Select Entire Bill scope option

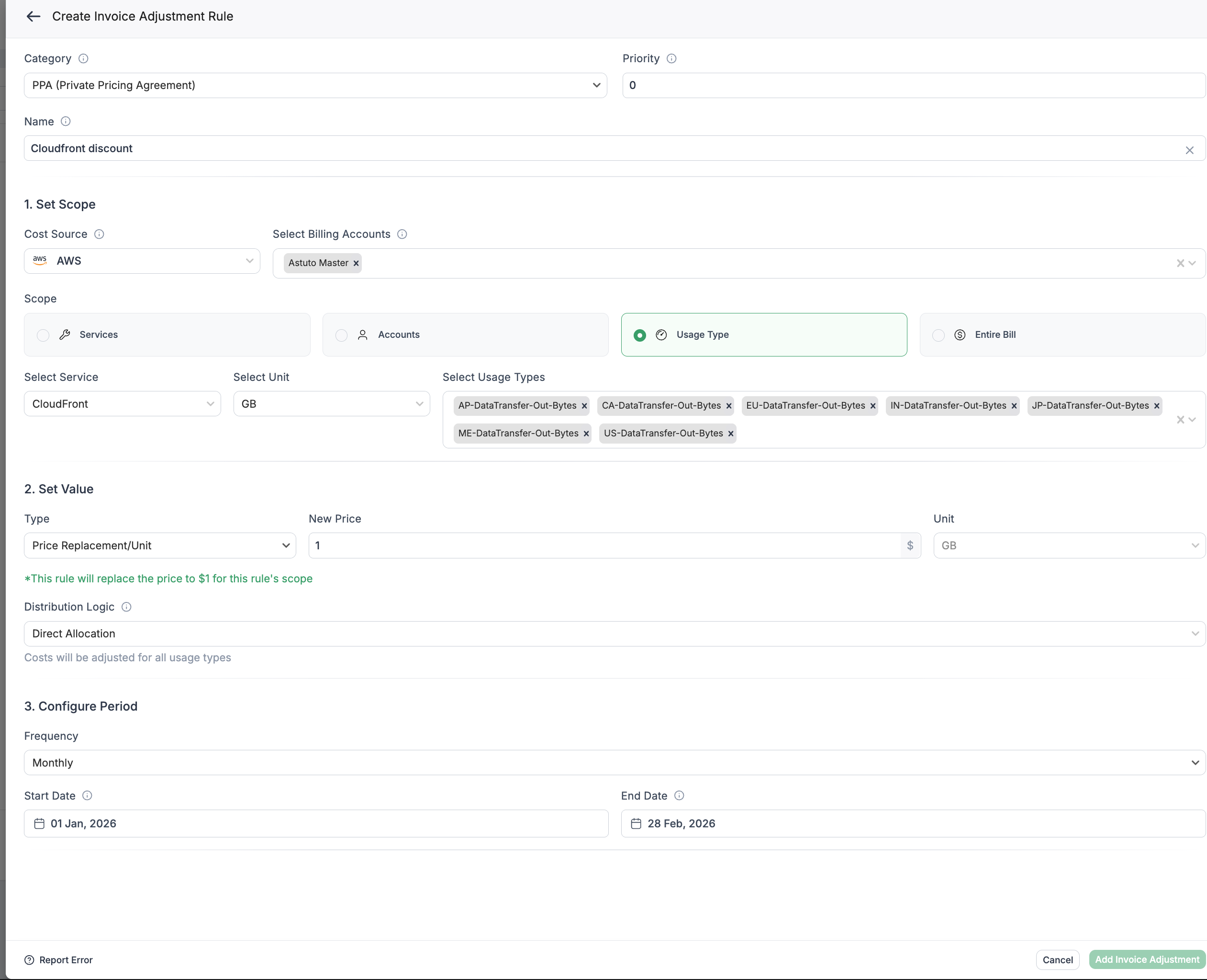click(939, 335)
